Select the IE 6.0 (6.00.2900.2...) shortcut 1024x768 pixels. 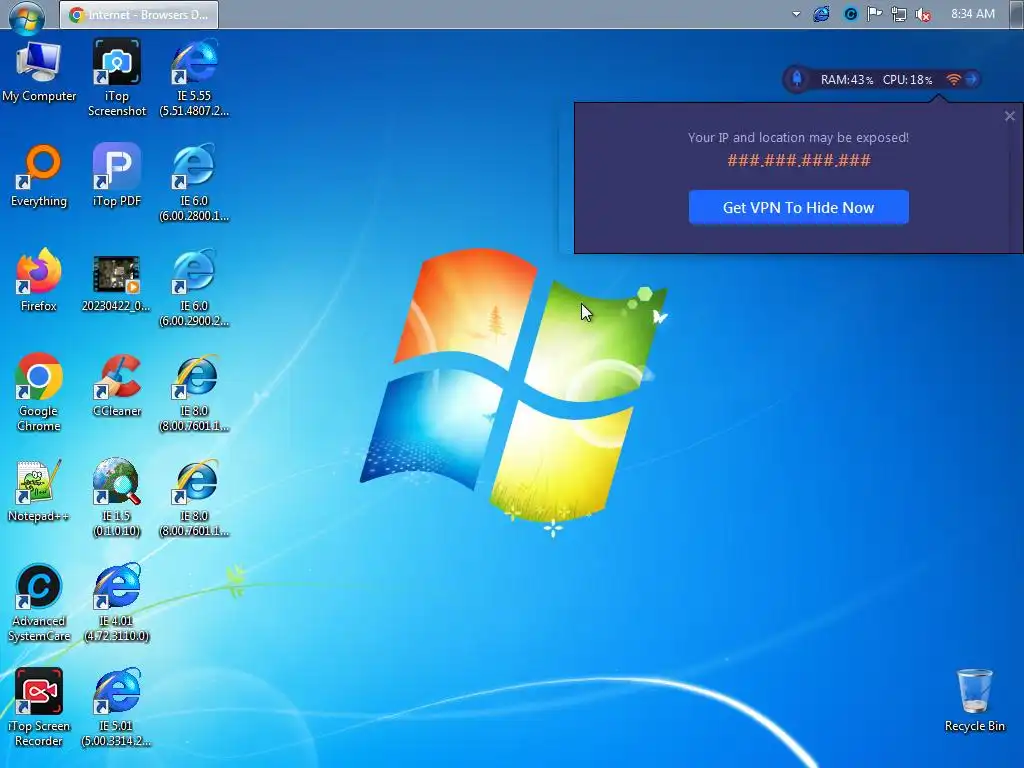tap(194, 287)
